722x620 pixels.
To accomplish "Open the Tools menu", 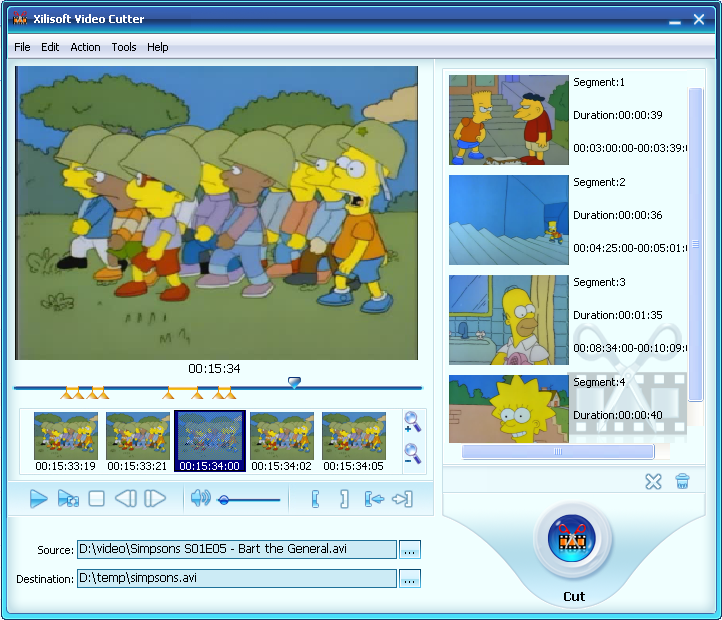I will click(124, 47).
